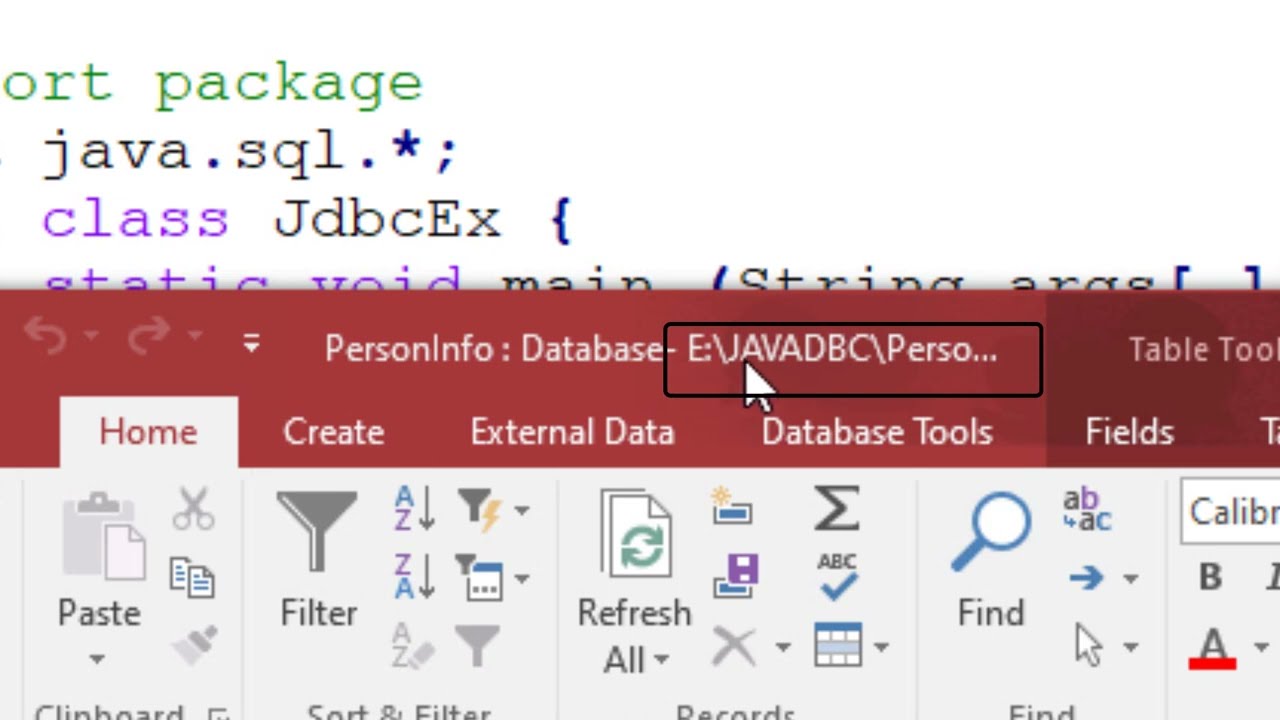Viewport: 1280px width, 720px height.
Task: Toggle Bold text formatting
Action: [1209, 577]
